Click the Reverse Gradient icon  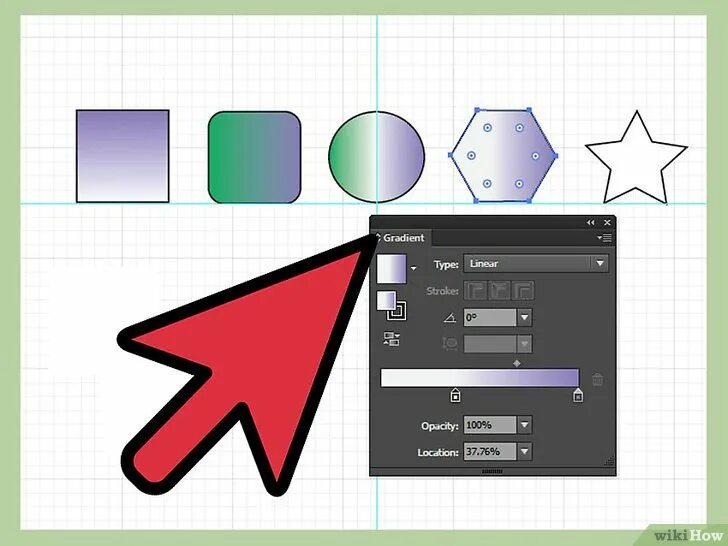coord(391,339)
